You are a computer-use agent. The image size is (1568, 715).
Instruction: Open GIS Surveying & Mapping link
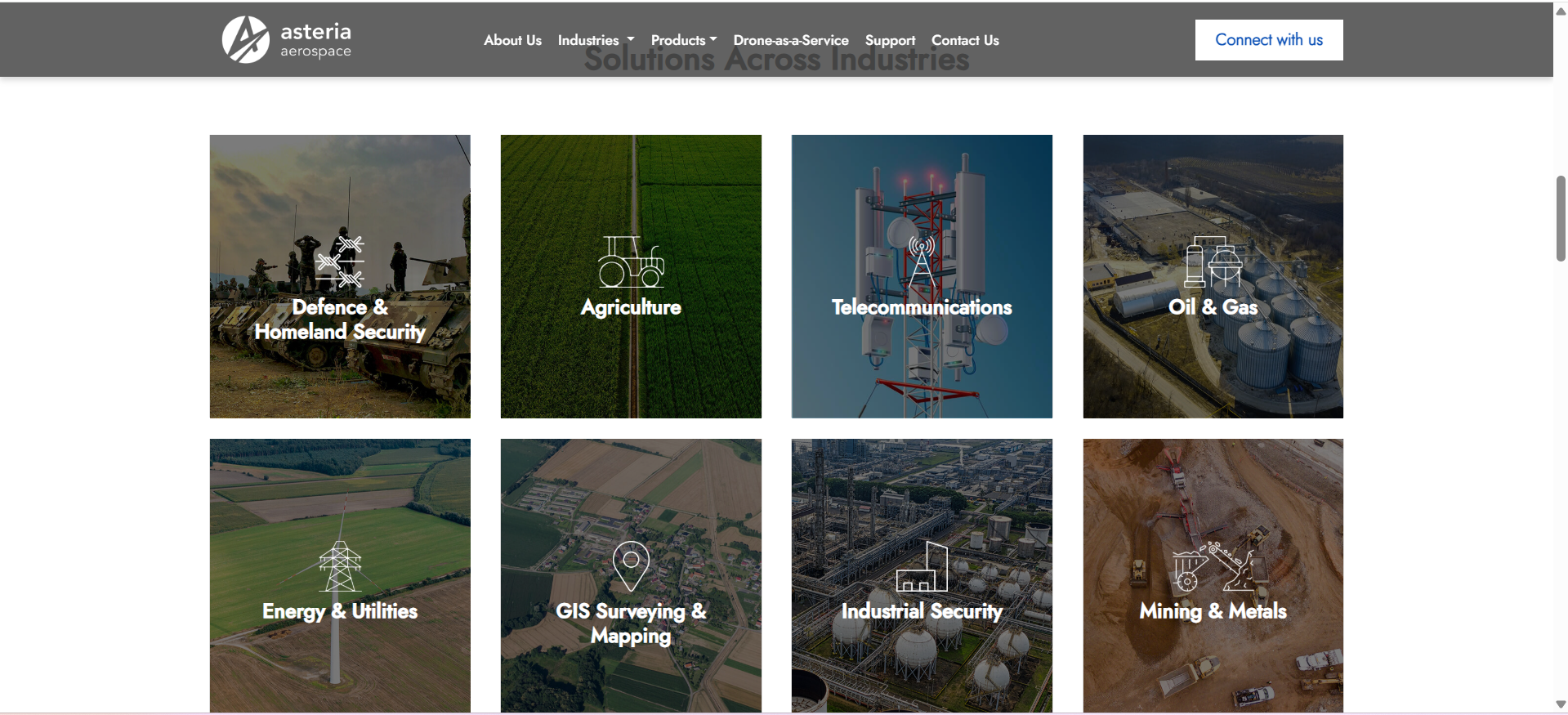tap(631, 623)
